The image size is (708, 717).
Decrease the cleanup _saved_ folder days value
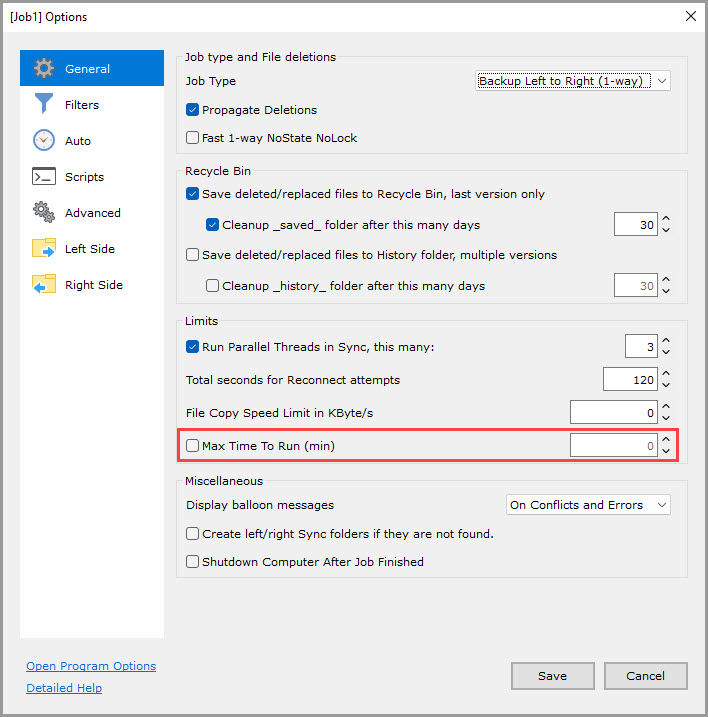click(x=666, y=231)
